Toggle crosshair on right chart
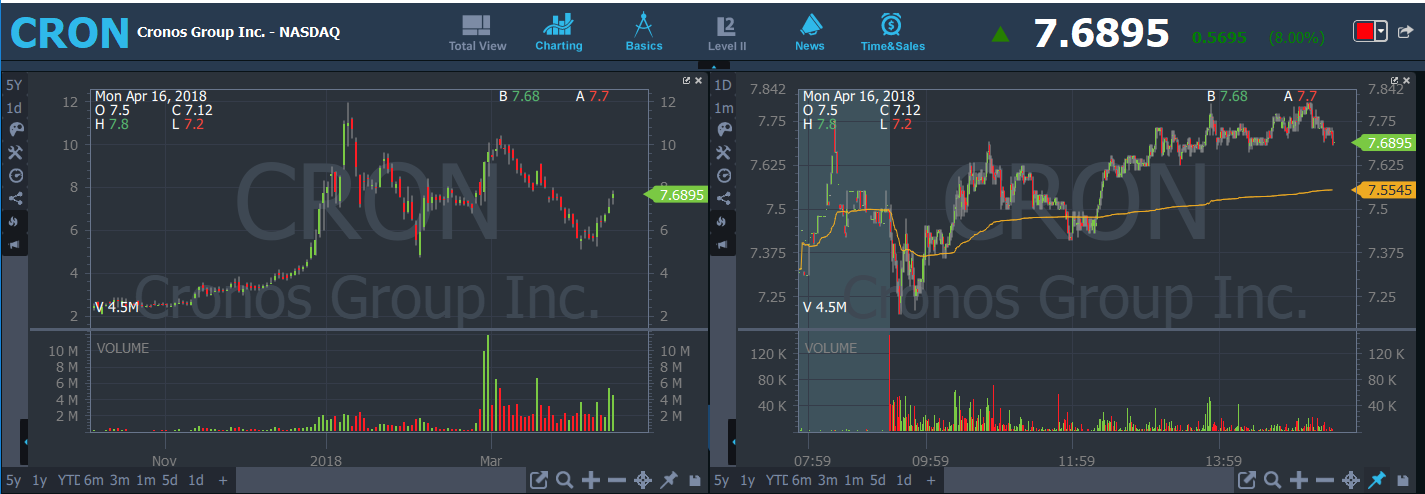This screenshot has height=494, width=1425. click(1352, 480)
